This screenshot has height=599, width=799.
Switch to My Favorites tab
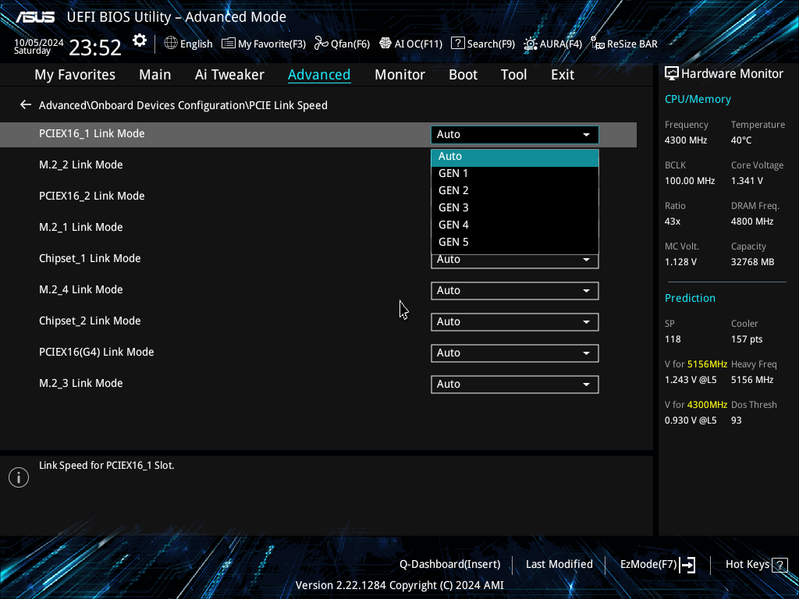click(75, 75)
